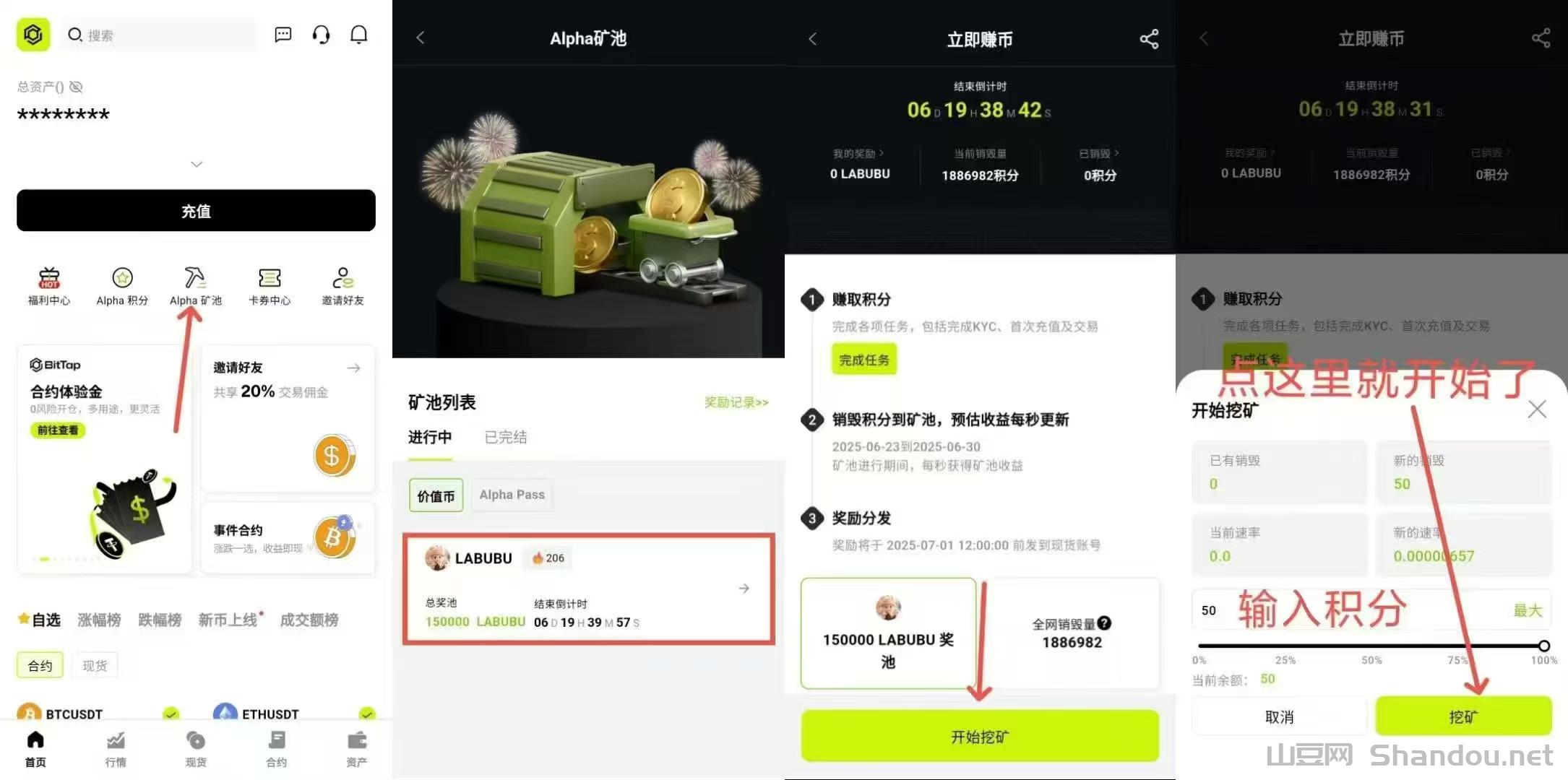This screenshot has height=780, width=1568.
Task: Open the LABUBU pool arrow
Action: (x=744, y=589)
